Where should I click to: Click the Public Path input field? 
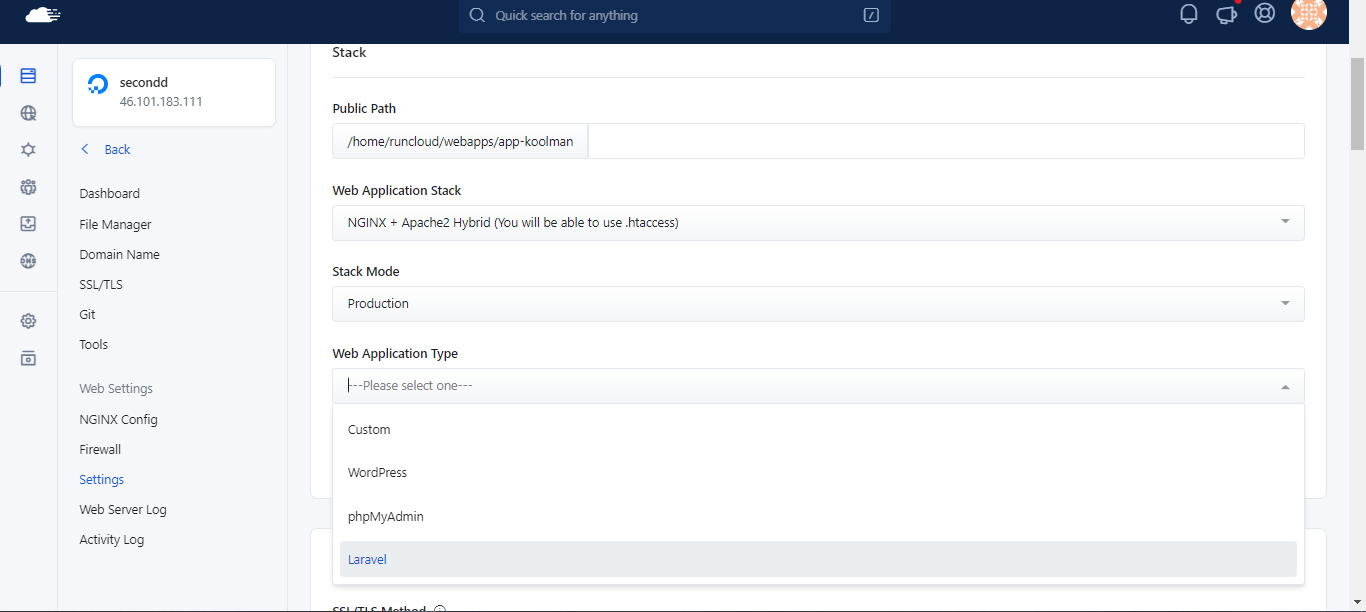point(946,141)
